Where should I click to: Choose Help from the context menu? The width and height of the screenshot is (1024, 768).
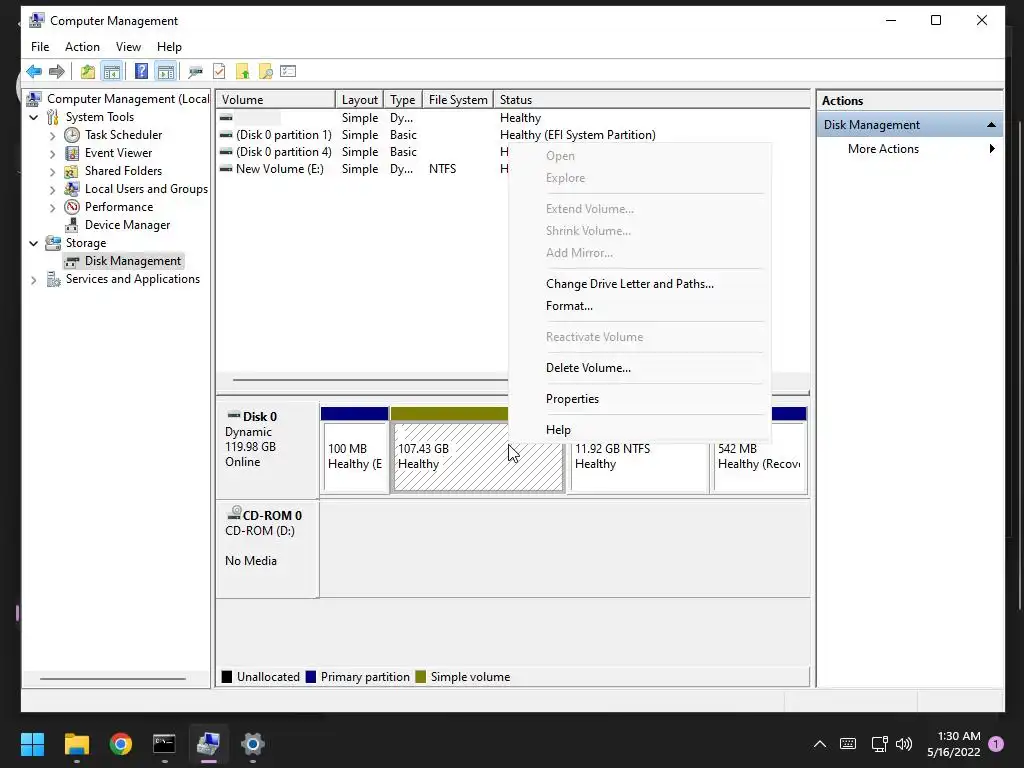pos(558,430)
